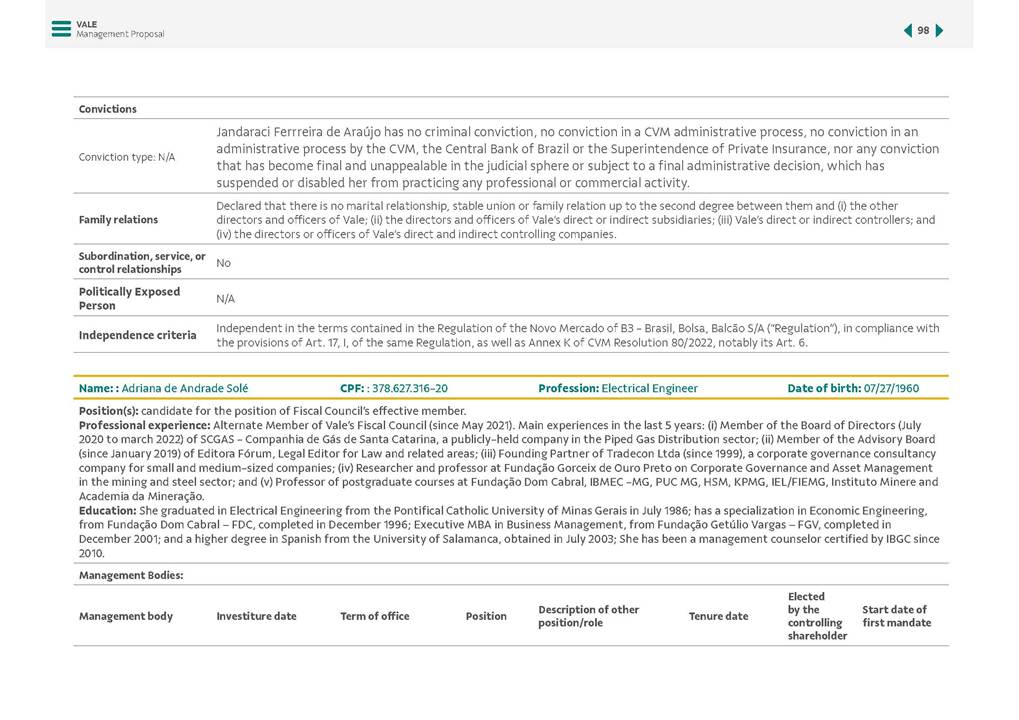Screen dimensions: 1019x720
Task: Select the Family relations row label
Action: (118, 219)
